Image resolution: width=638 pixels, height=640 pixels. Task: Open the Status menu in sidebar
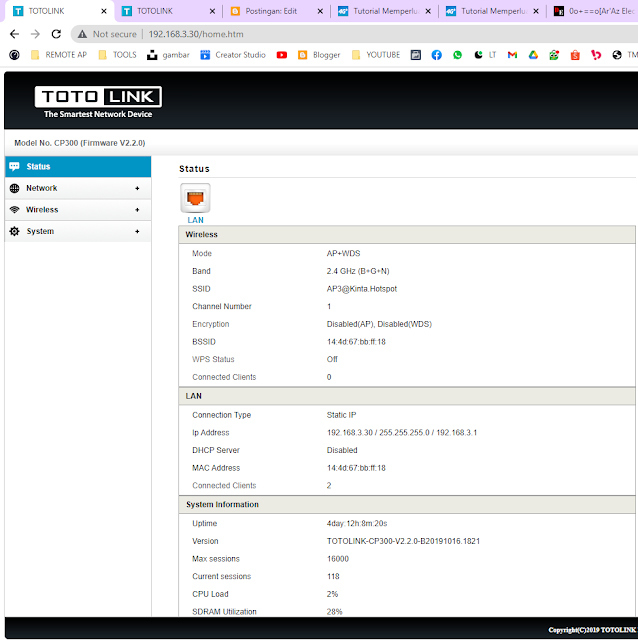pos(78,167)
